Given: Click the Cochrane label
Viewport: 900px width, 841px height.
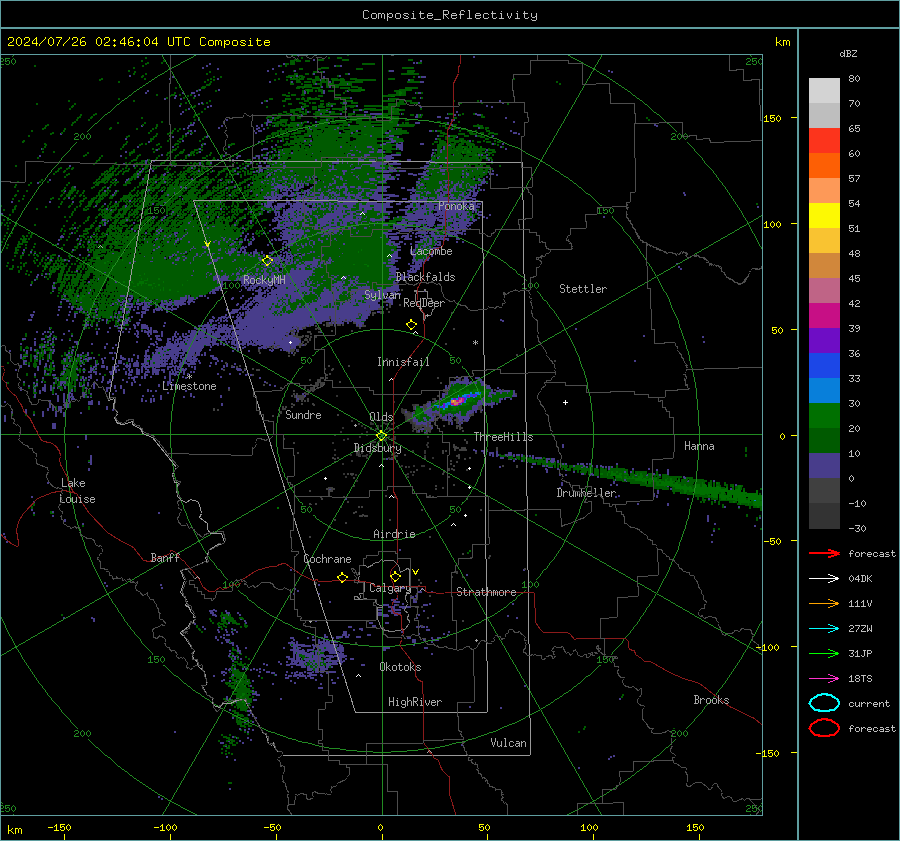Looking at the screenshot, I should coord(327,559).
